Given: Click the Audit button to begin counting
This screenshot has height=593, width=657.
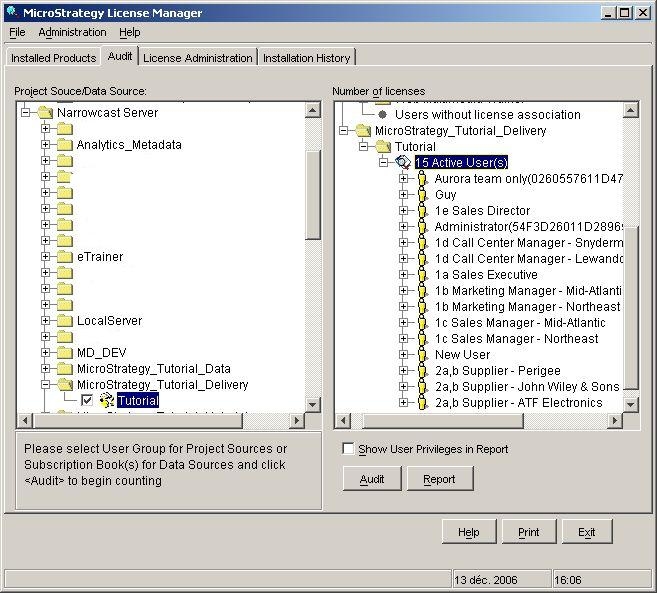Looking at the screenshot, I should (372, 479).
